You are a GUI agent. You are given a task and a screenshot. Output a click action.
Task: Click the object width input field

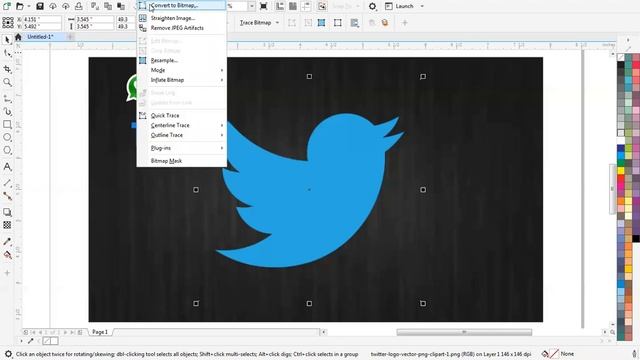[94, 19]
